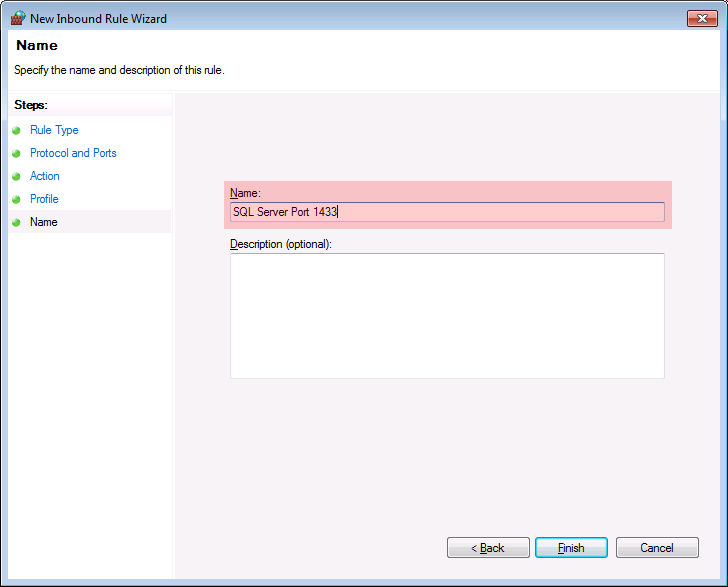The width and height of the screenshot is (728, 587).
Task: Close the New Inbound Rule Wizard window
Action: [702, 19]
